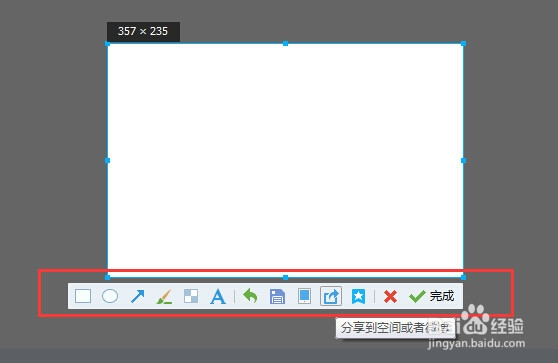The height and width of the screenshot is (363, 558).
Task: Click the 357 × 235 size label
Action: click(143, 32)
